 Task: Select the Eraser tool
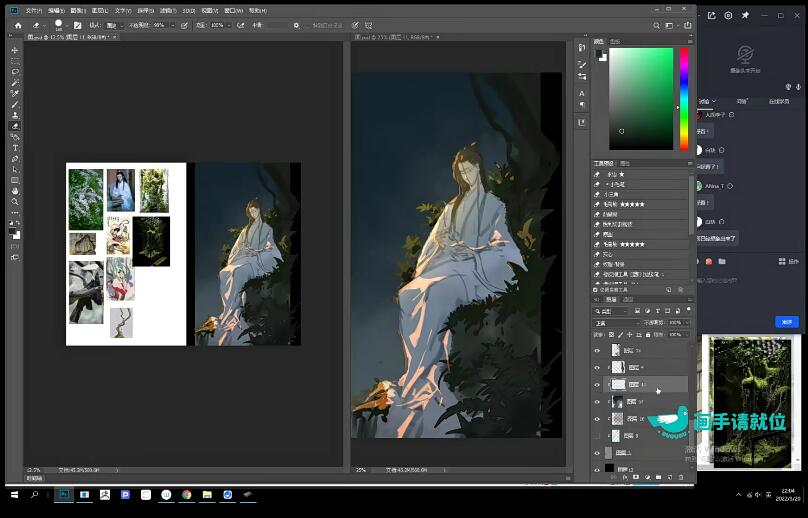tap(14, 126)
